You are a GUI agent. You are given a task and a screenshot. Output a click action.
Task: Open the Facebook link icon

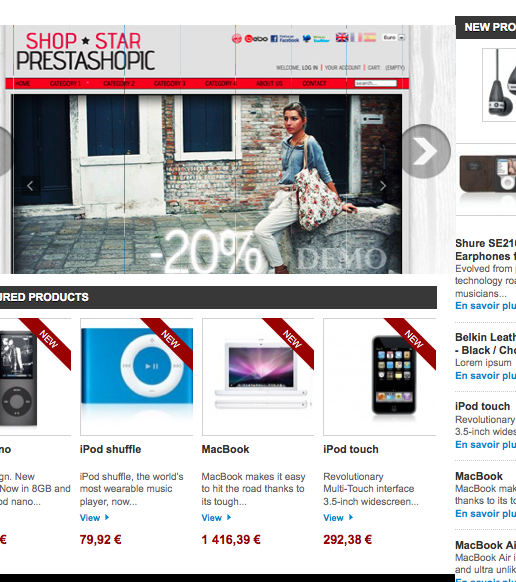pos(285,38)
